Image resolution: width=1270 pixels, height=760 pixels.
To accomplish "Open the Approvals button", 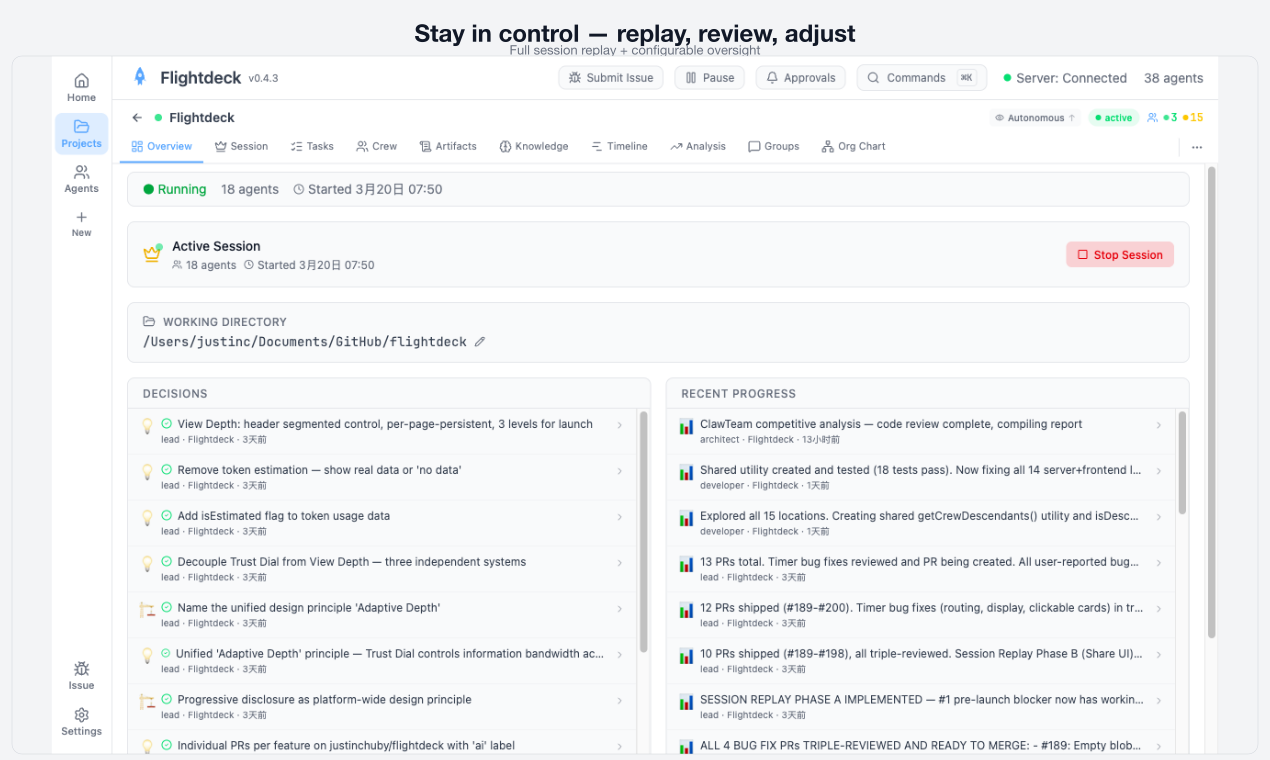I will (x=801, y=78).
